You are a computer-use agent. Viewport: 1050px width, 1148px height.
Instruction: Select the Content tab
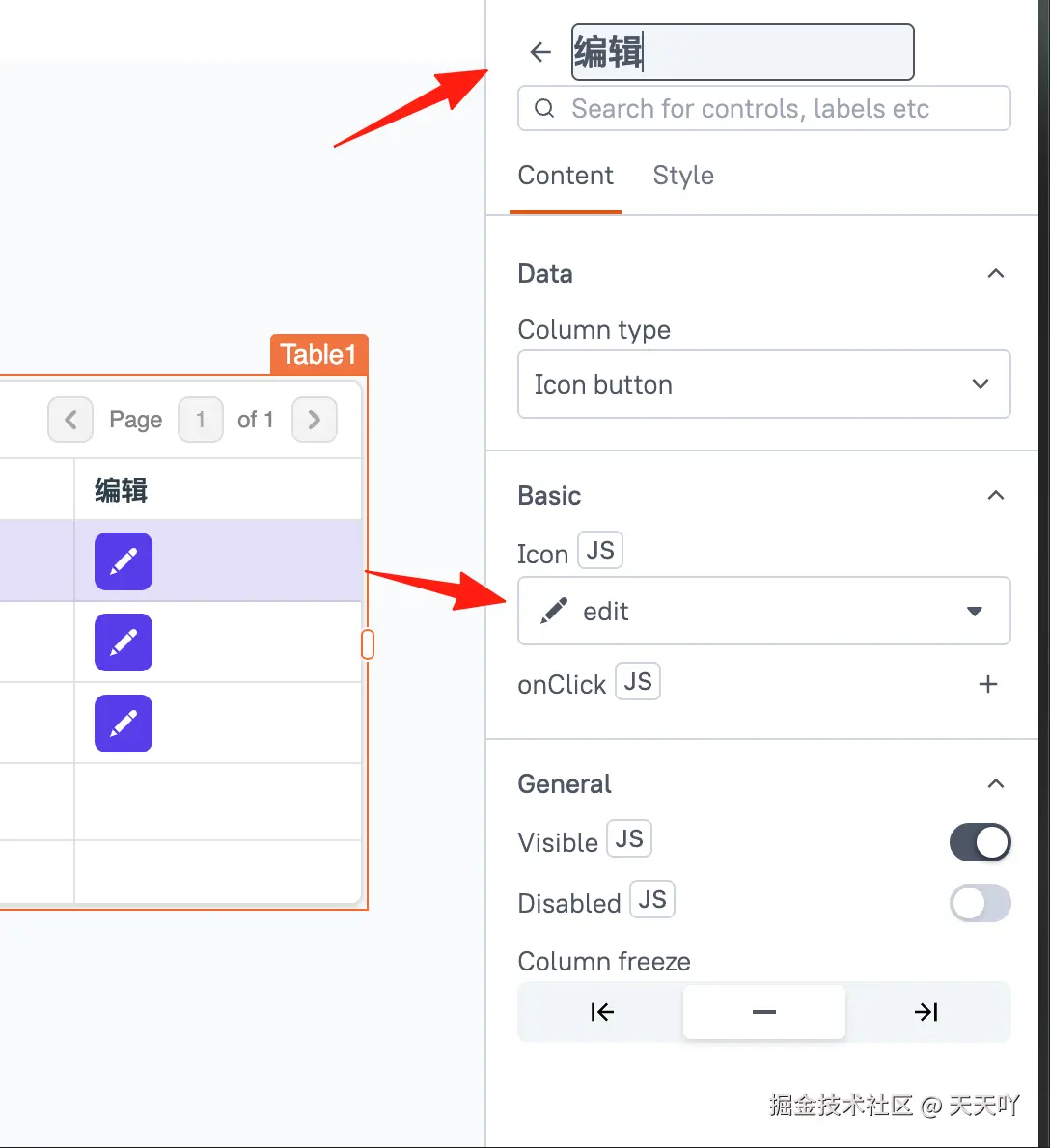(x=566, y=176)
